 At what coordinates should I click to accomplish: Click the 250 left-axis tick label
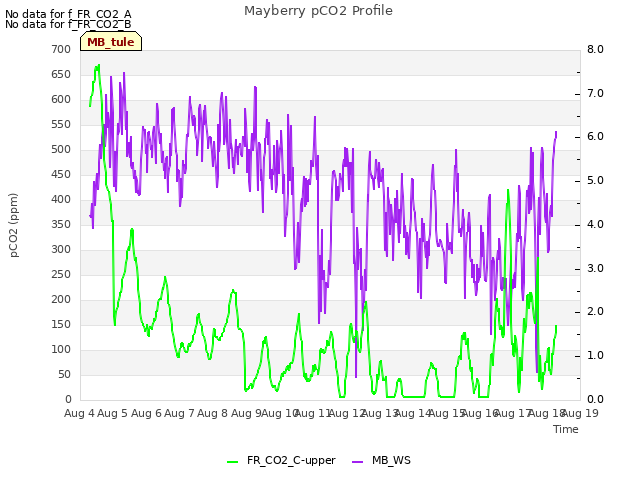click(x=61, y=274)
